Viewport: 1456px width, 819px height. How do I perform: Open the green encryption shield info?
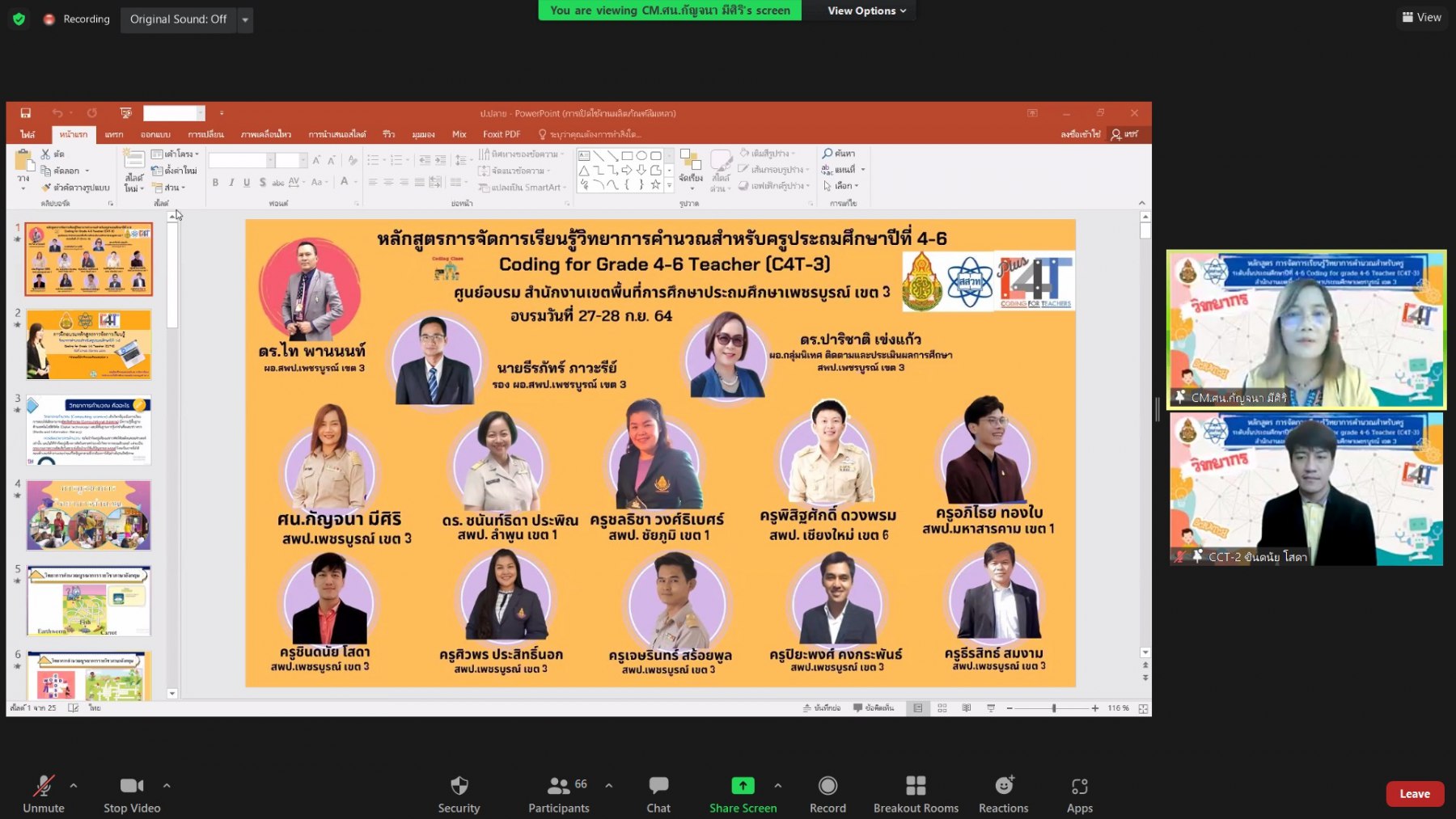[19, 19]
